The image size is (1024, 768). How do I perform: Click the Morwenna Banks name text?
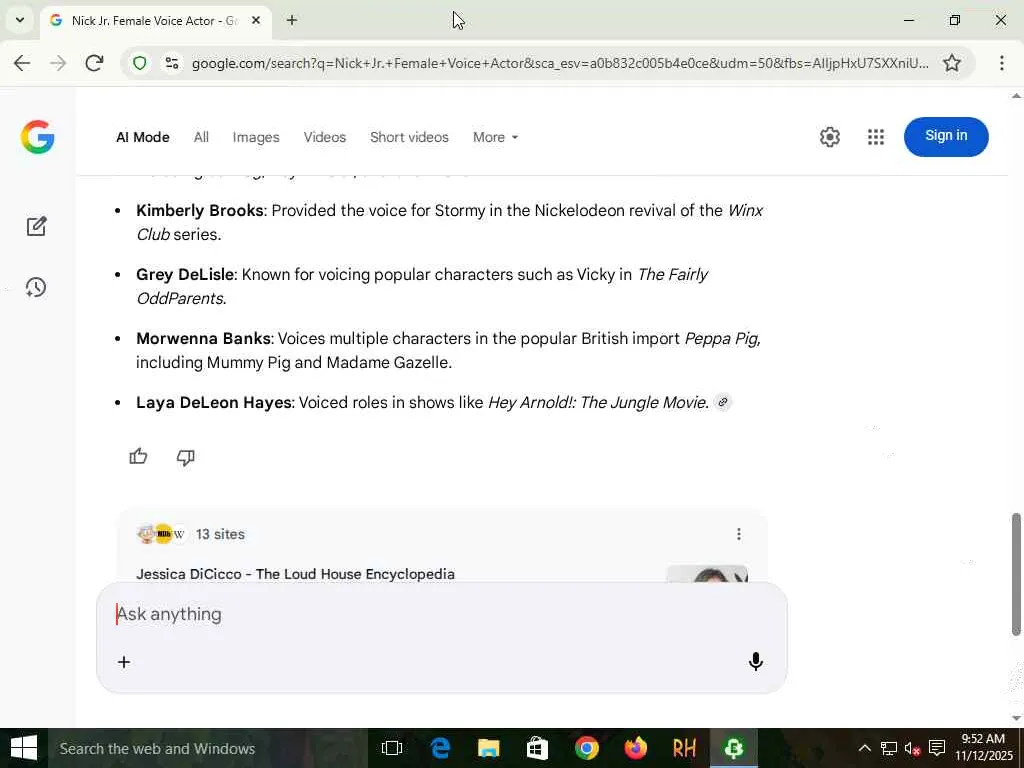(x=203, y=338)
